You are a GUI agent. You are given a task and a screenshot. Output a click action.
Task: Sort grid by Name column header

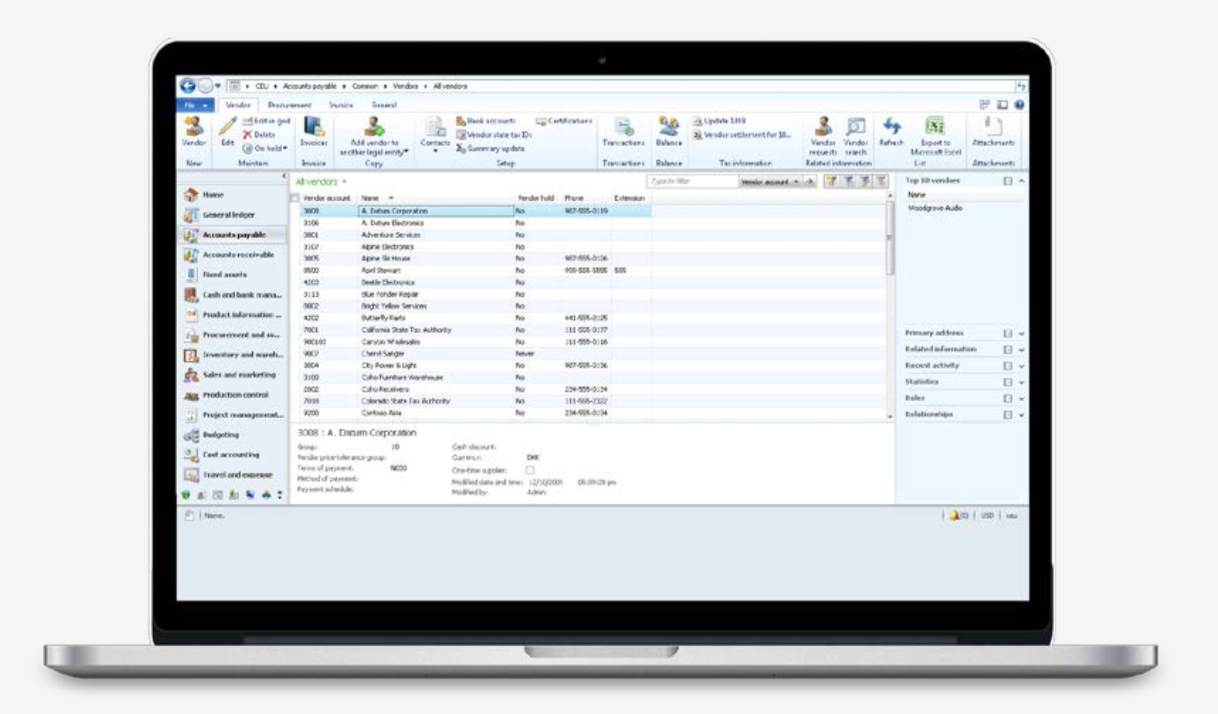coord(370,199)
